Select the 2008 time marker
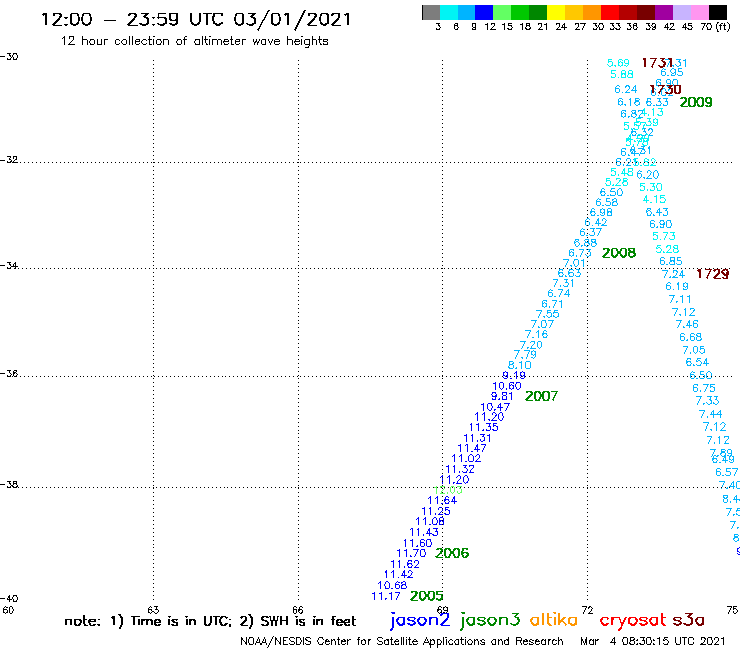This screenshot has width=740, height=650. [619, 253]
